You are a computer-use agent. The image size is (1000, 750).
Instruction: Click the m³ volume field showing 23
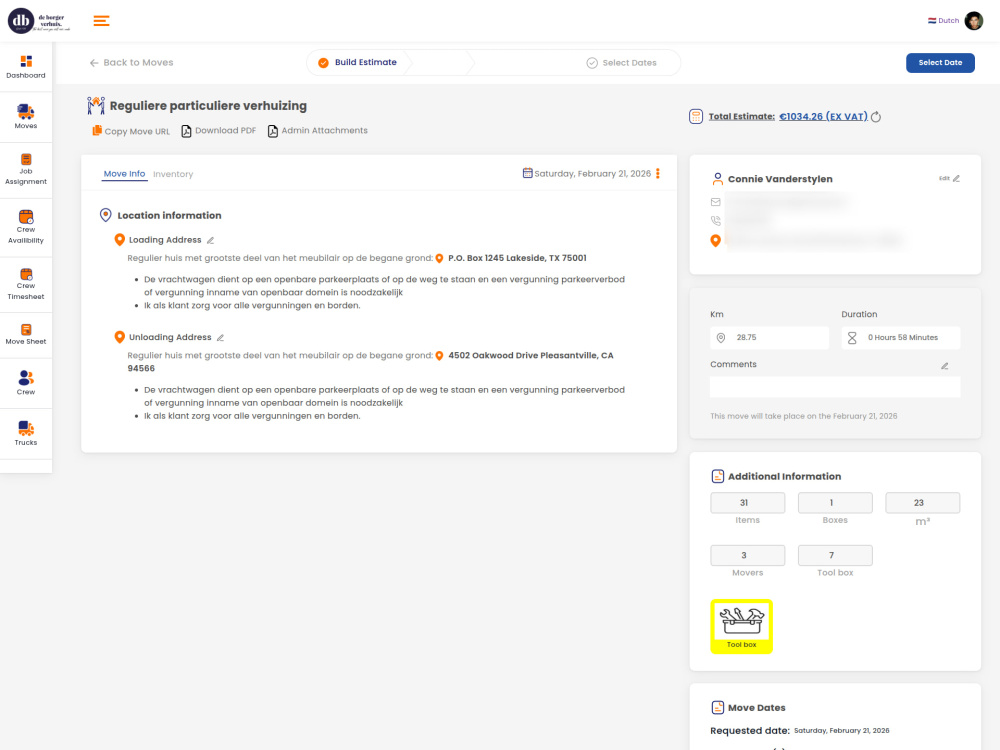922,503
